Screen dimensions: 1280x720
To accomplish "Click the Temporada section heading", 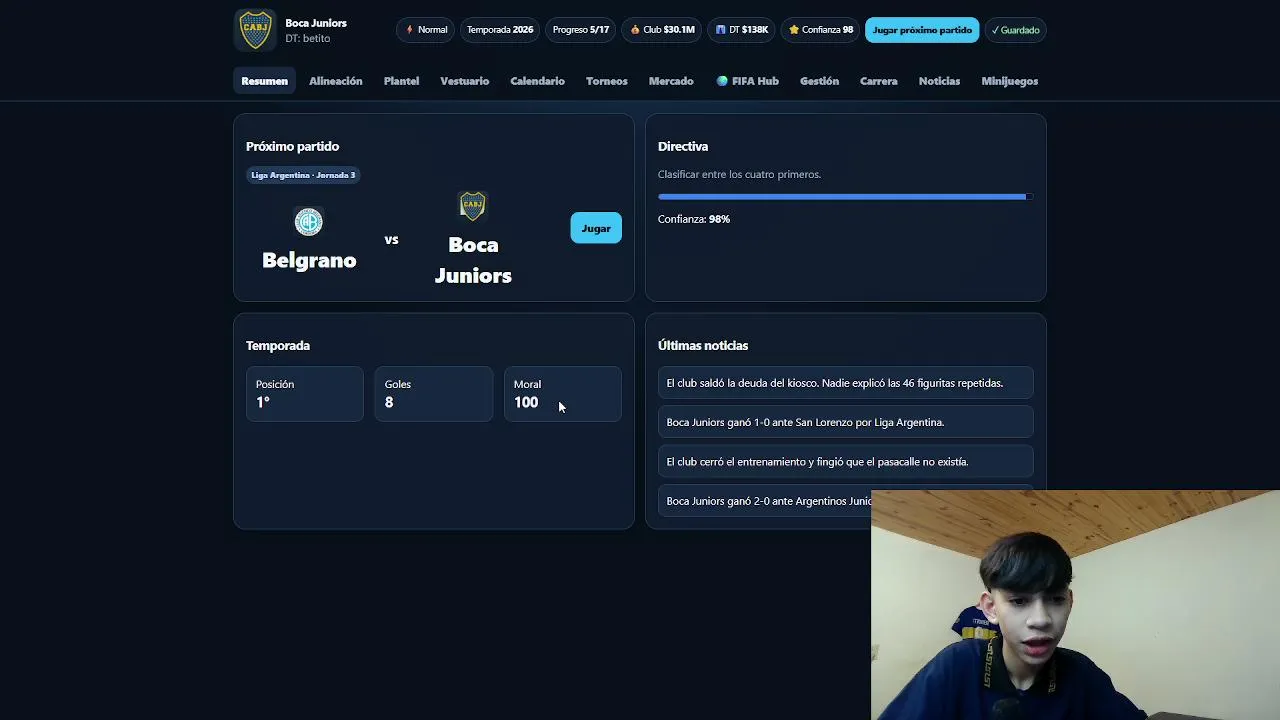I will coord(278,345).
